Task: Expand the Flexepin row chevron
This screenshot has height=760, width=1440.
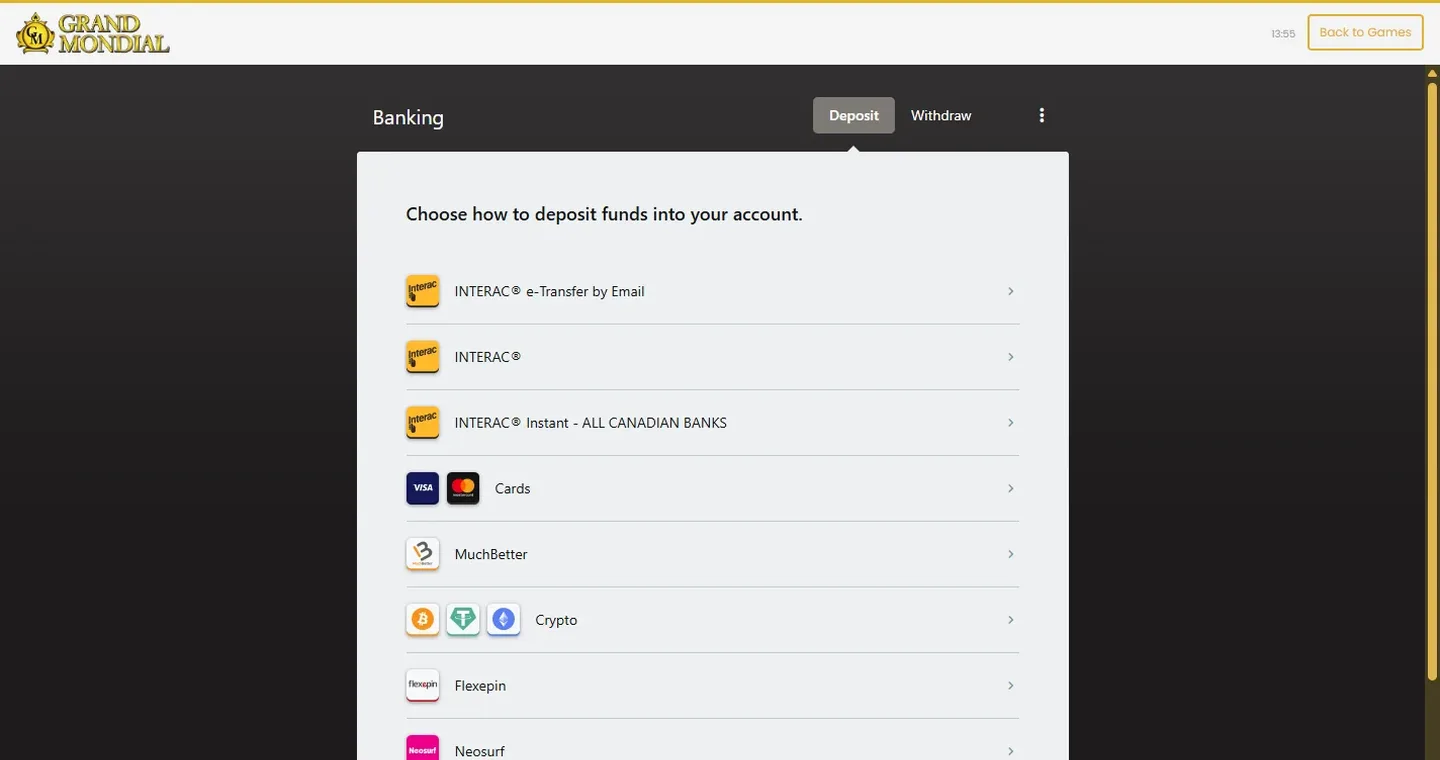Action: click(x=1010, y=686)
